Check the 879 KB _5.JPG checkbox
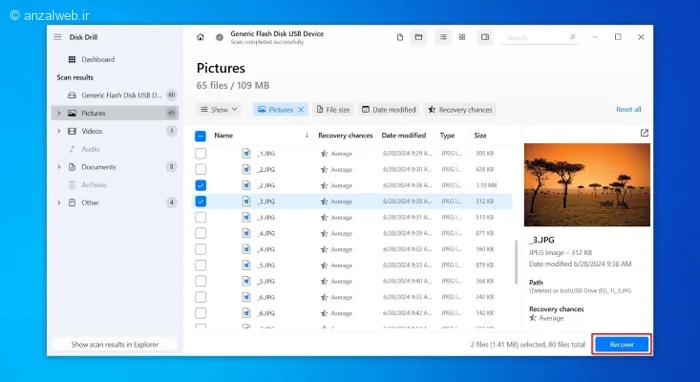The height and width of the screenshot is (382, 700). pyautogui.click(x=201, y=265)
